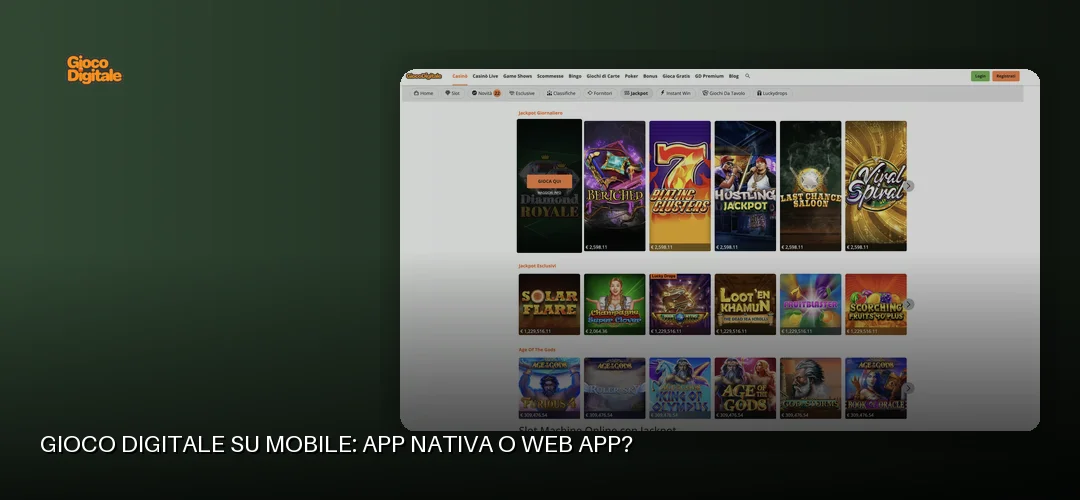This screenshot has width=1080, height=500.
Task: Click the orange Gioco Digitale logo on banner
Action: (x=94, y=70)
